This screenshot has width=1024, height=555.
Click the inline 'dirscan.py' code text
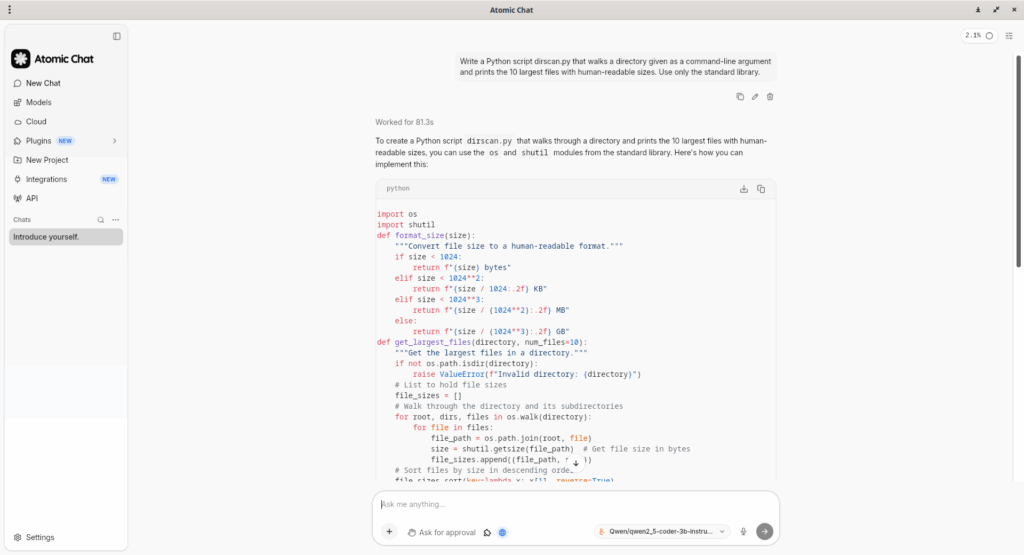[489, 141]
